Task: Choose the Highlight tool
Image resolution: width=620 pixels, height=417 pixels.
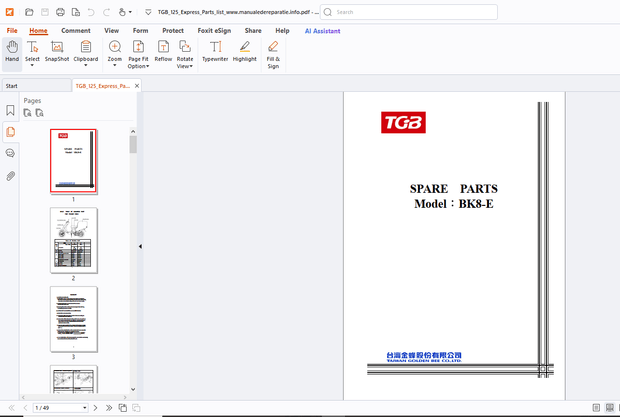Action: point(245,52)
